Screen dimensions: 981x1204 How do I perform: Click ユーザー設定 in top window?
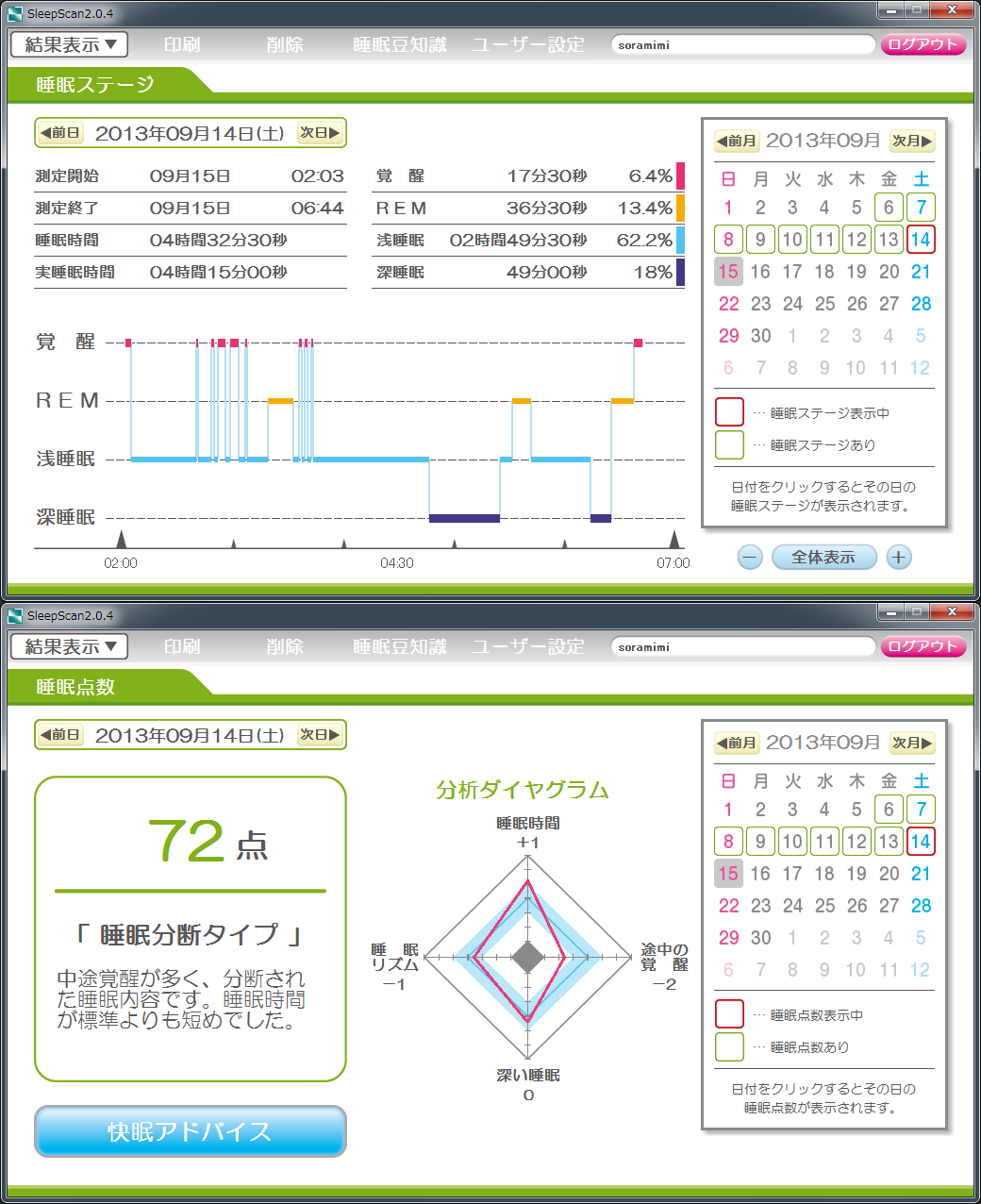[528, 44]
